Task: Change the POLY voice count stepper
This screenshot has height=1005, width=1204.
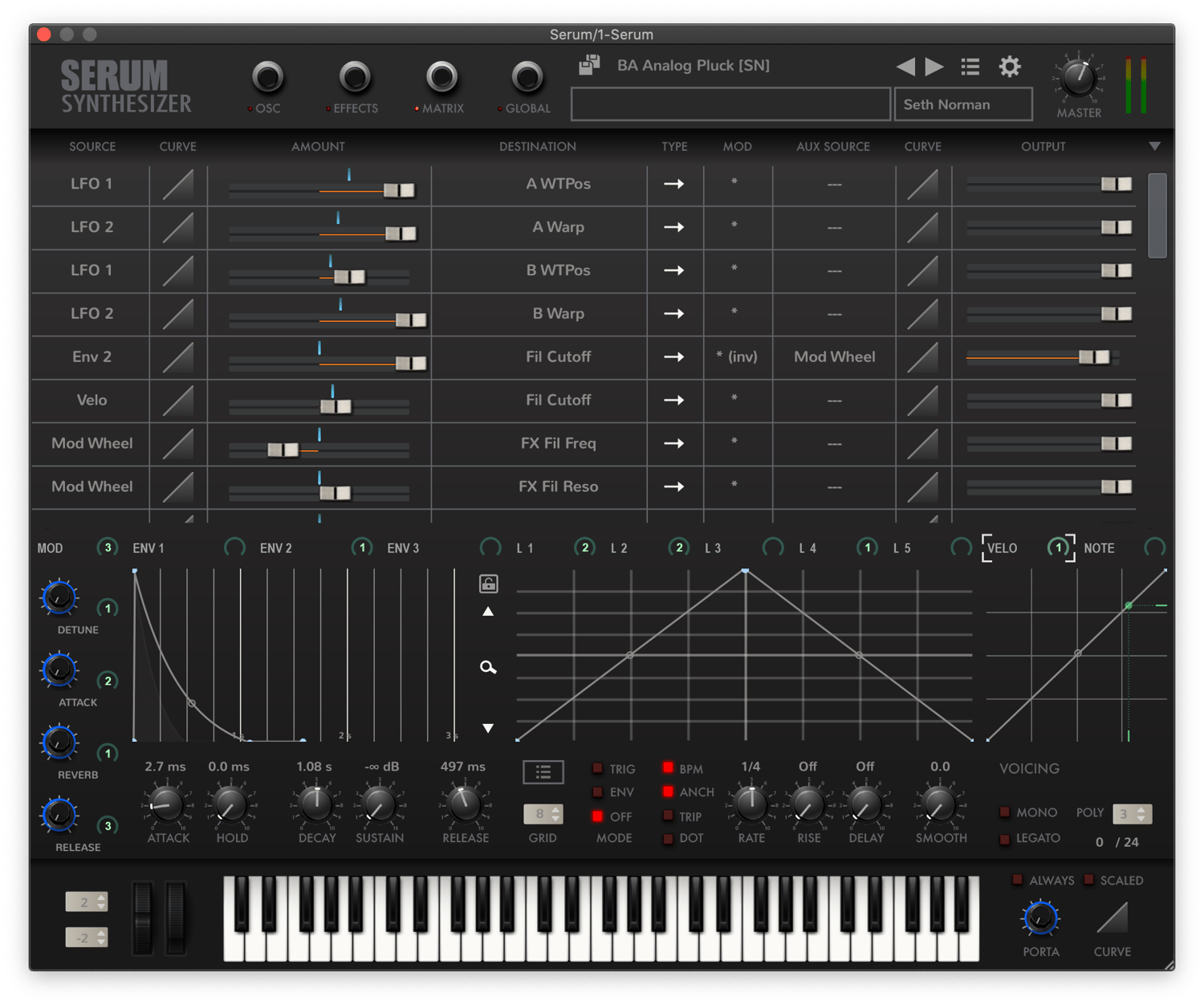Action: (x=1133, y=814)
